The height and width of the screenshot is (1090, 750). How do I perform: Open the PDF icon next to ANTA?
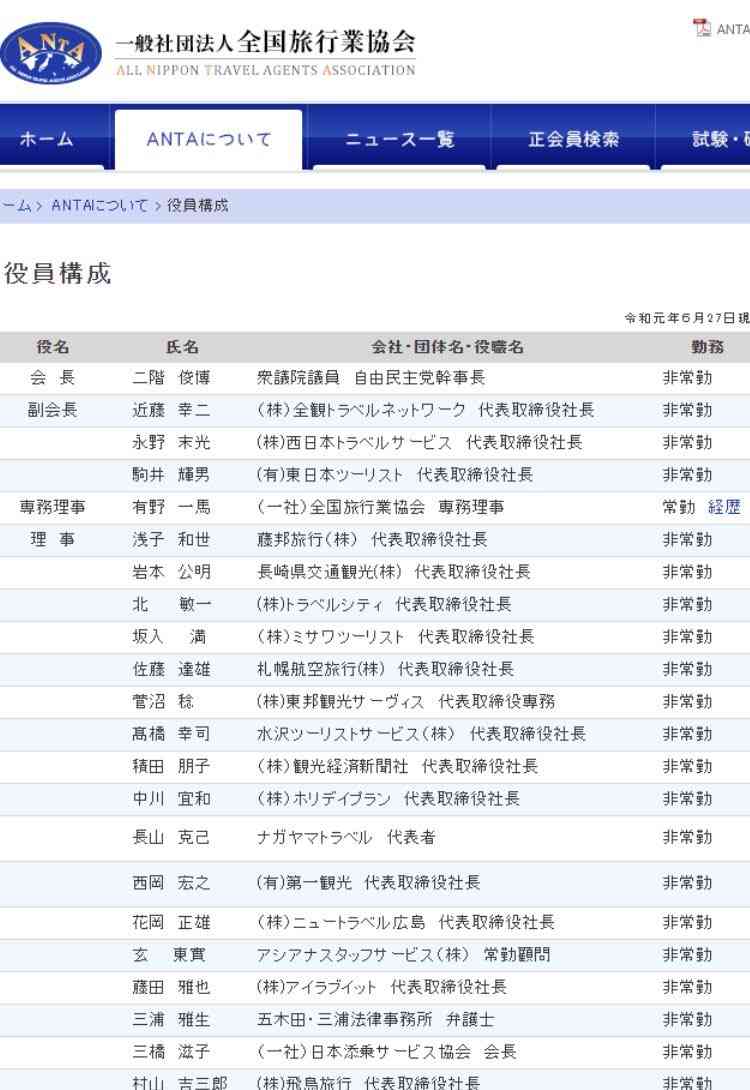coord(701,28)
